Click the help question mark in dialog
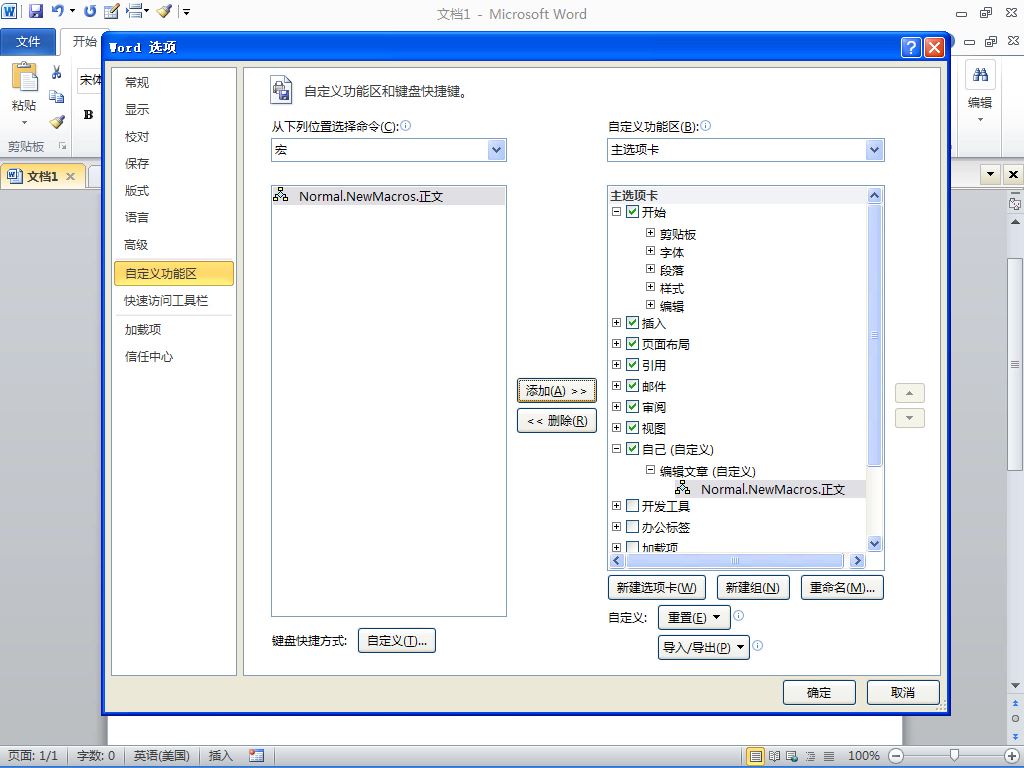Image resolution: width=1024 pixels, height=768 pixels. pyautogui.click(x=911, y=47)
